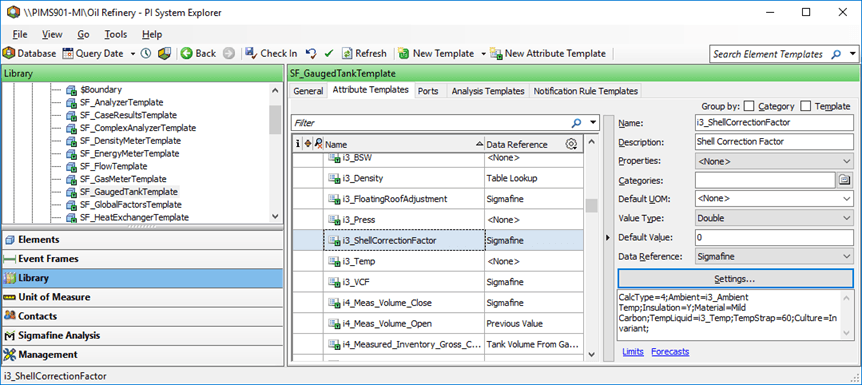Refresh the view with Refresh button
The height and width of the screenshot is (385, 862).
pos(364,53)
